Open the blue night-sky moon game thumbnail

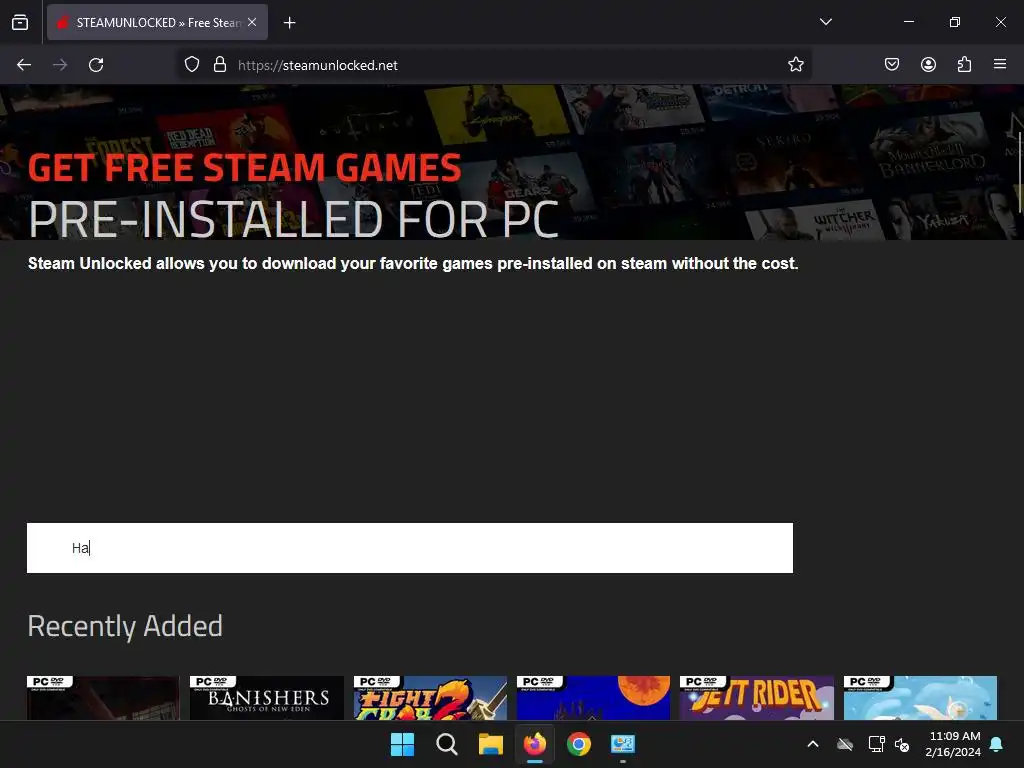[593, 698]
